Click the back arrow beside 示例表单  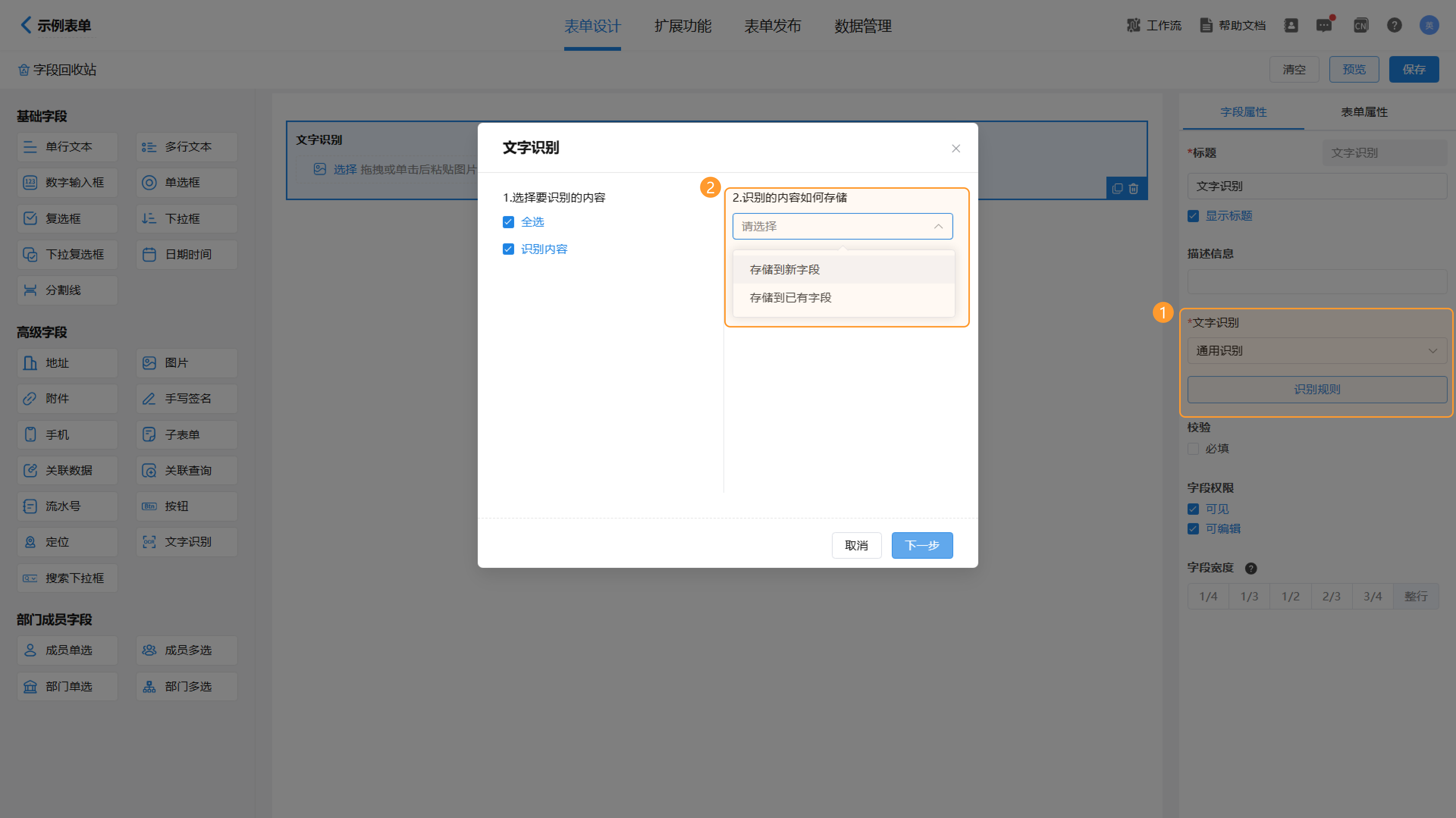[x=25, y=25]
